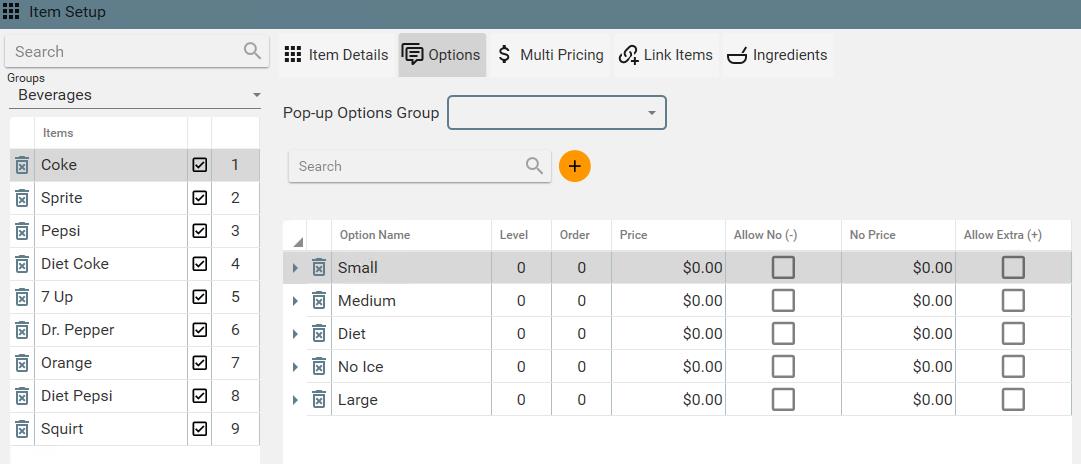The height and width of the screenshot is (464, 1081).
Task: Uncheck the Squirt item checkbox
Action: 200,430
